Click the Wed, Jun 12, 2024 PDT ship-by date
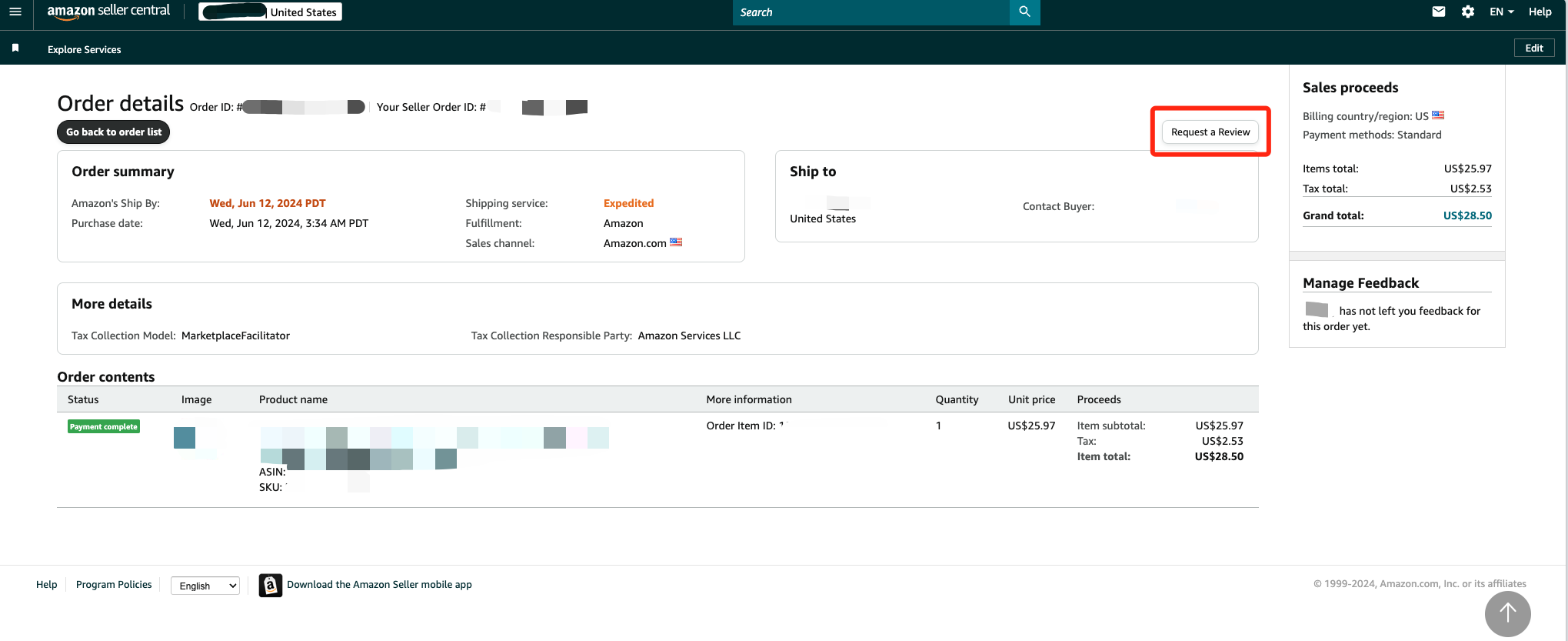The width and height of the screenshot is (1568, 641). (x=268, y=203)
